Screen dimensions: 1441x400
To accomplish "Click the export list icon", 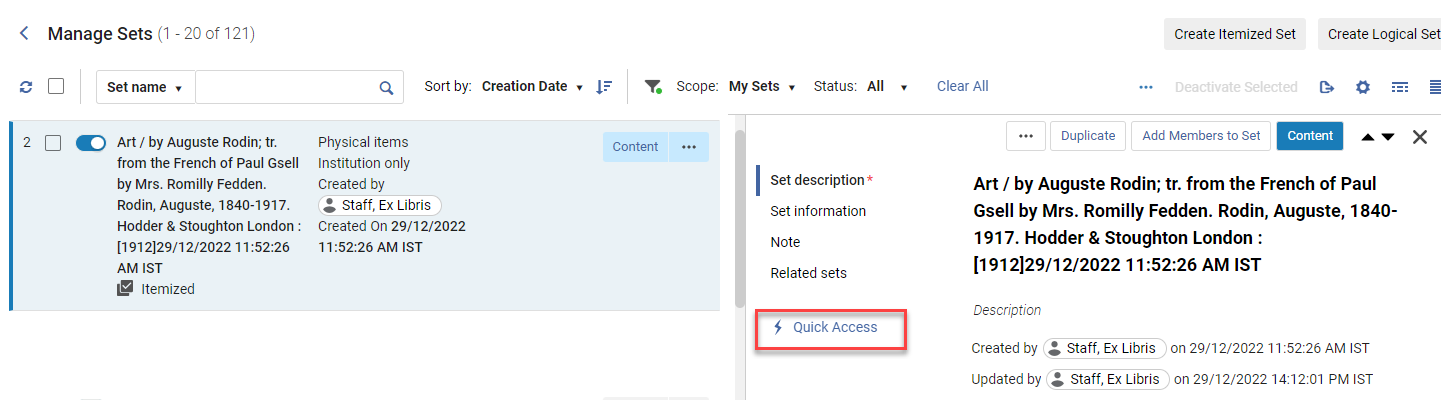I will 1327,87.
